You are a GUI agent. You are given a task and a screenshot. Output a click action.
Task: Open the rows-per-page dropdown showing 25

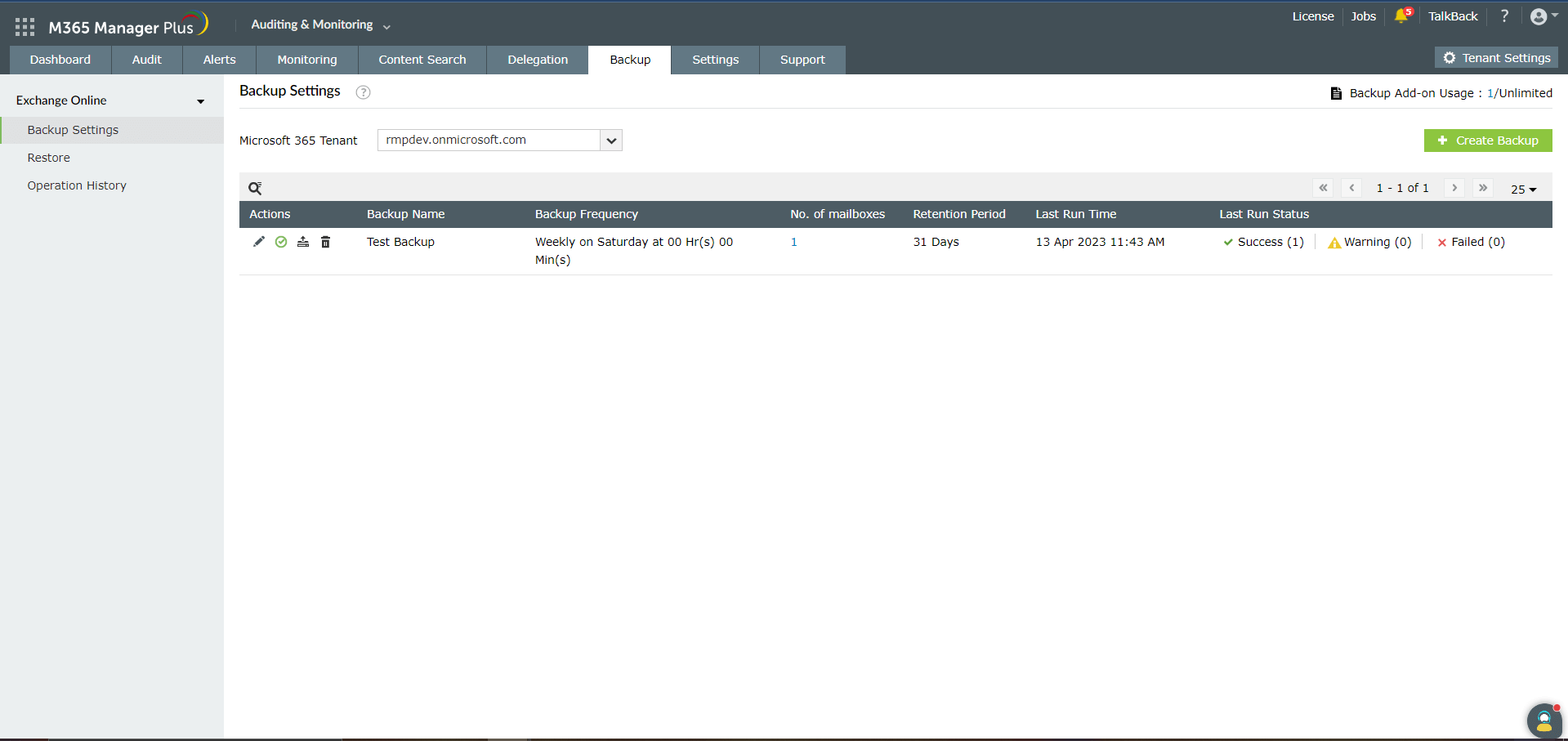coord(1524,190)
